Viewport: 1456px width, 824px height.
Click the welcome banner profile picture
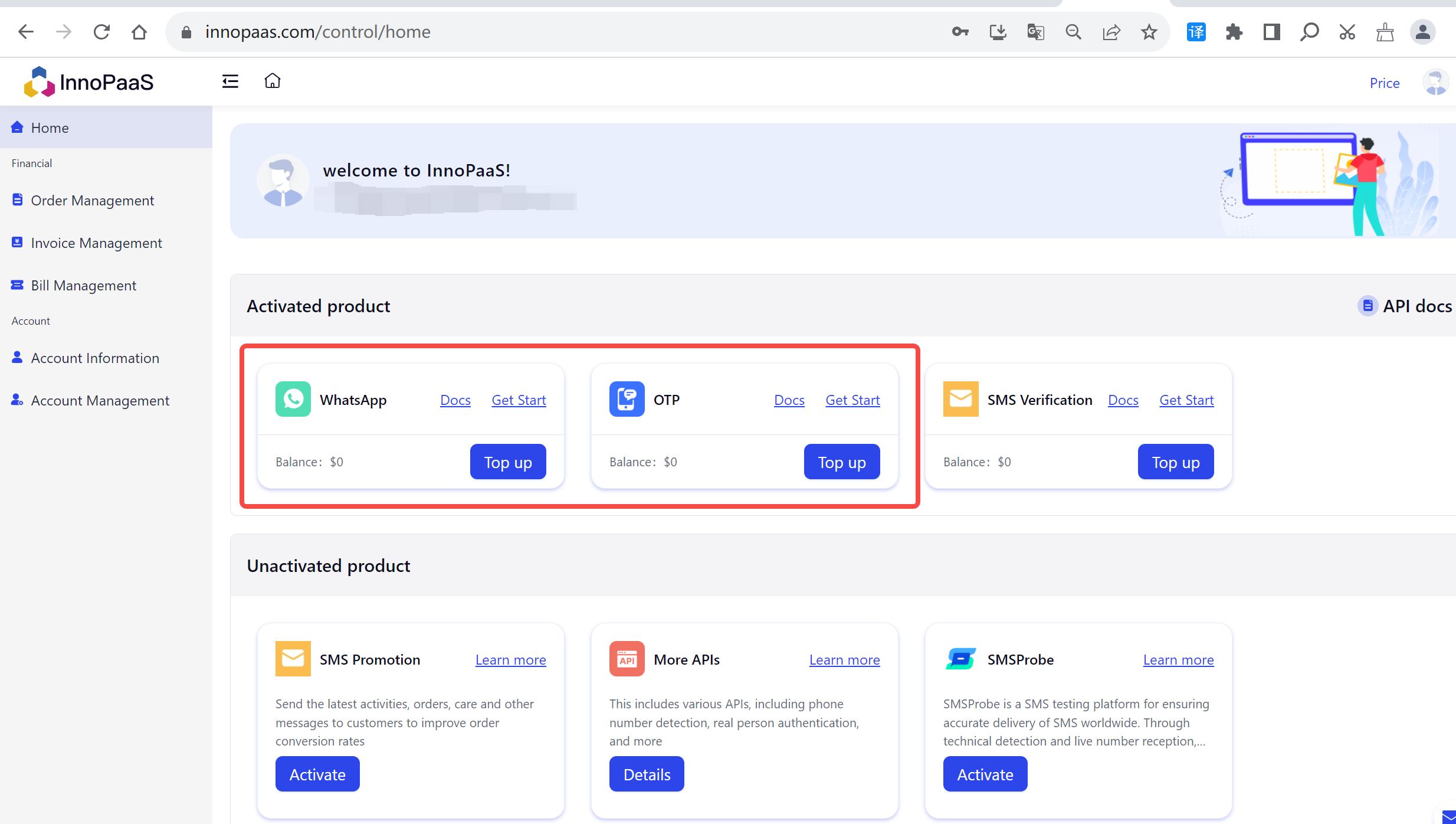283,181
